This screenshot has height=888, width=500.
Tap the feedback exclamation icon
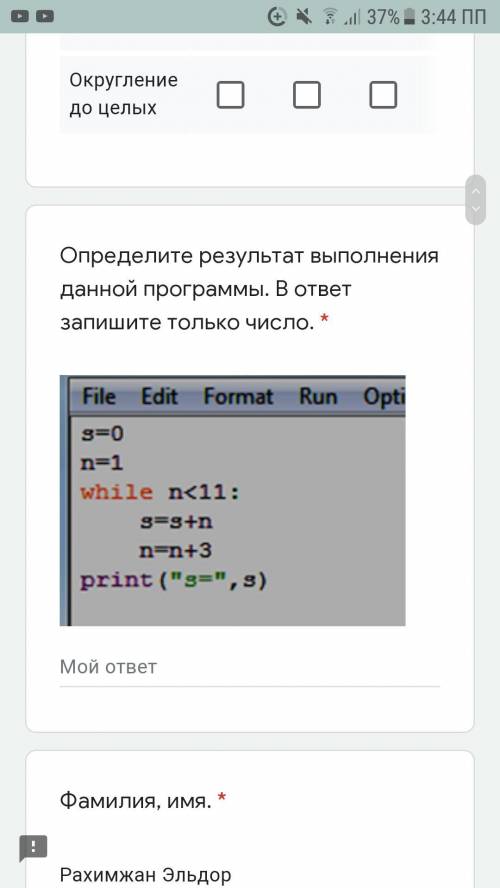pyautogui.click(x=33, y=848)
